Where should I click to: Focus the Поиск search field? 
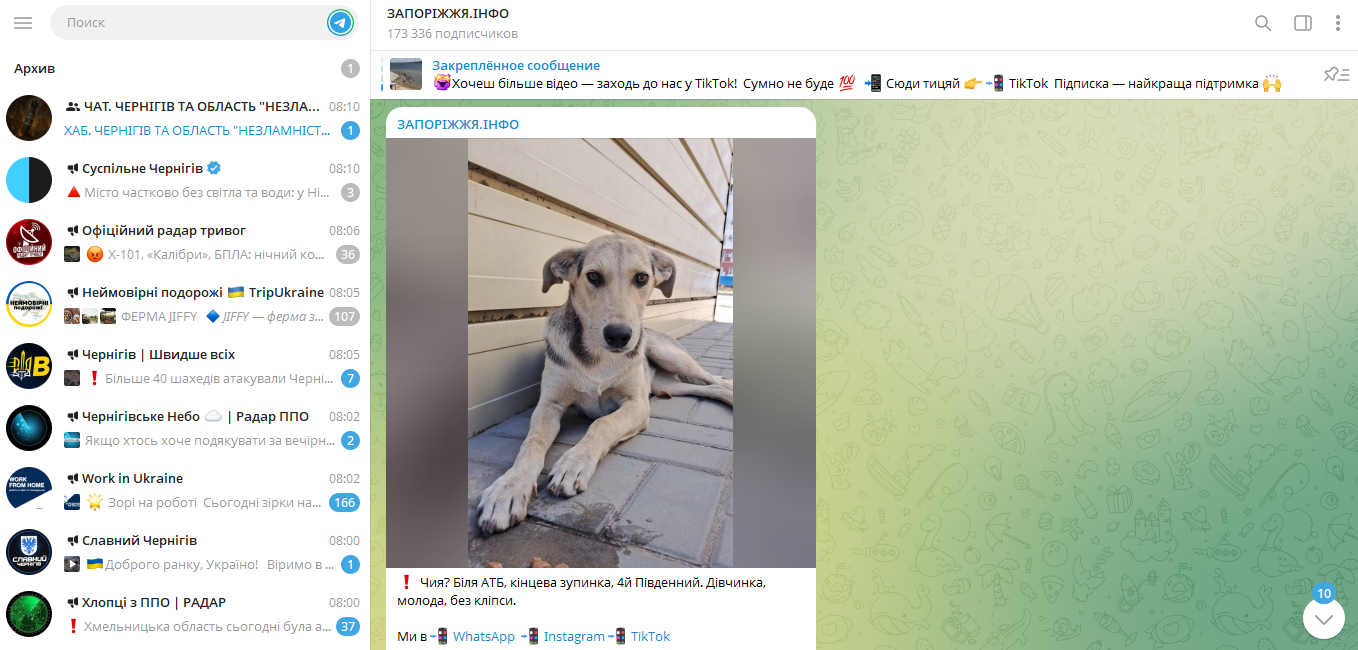click(x=190, y=22)
